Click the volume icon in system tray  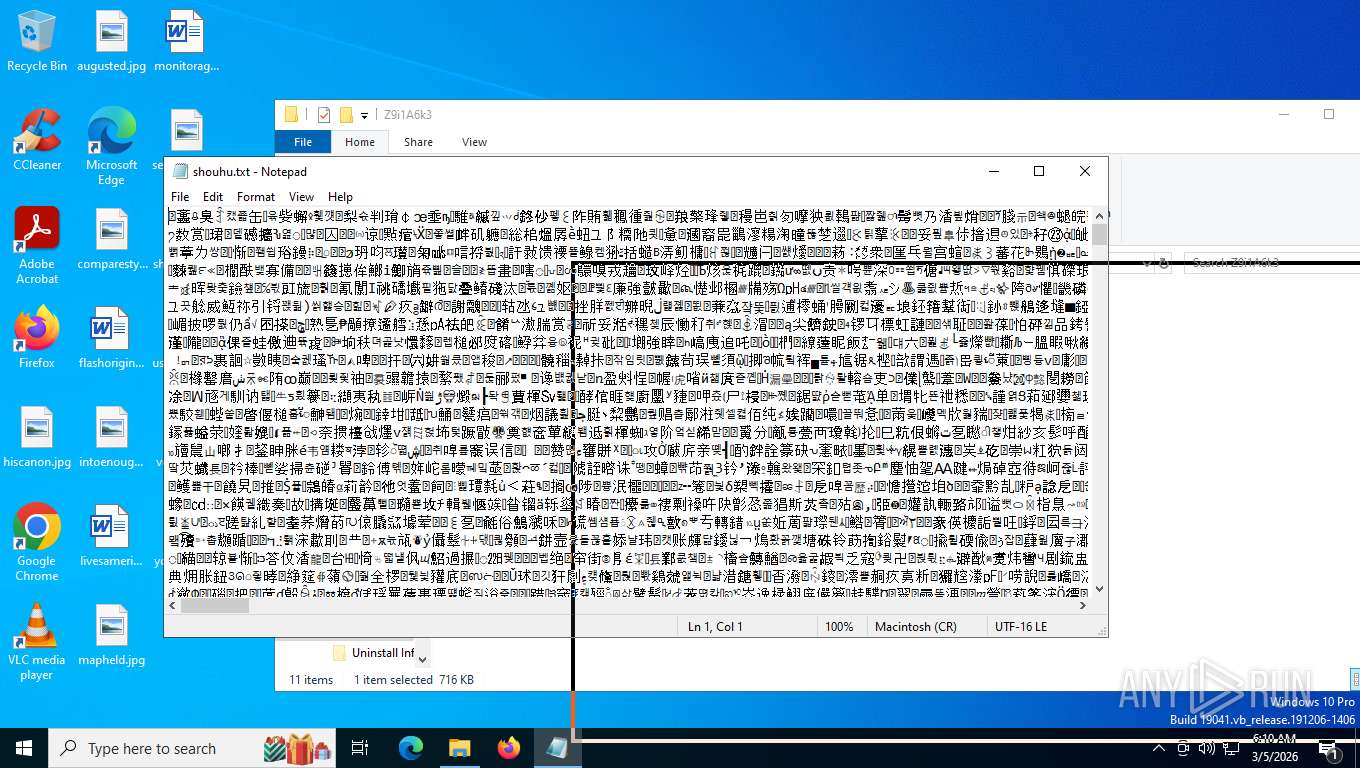point(1206,748)
